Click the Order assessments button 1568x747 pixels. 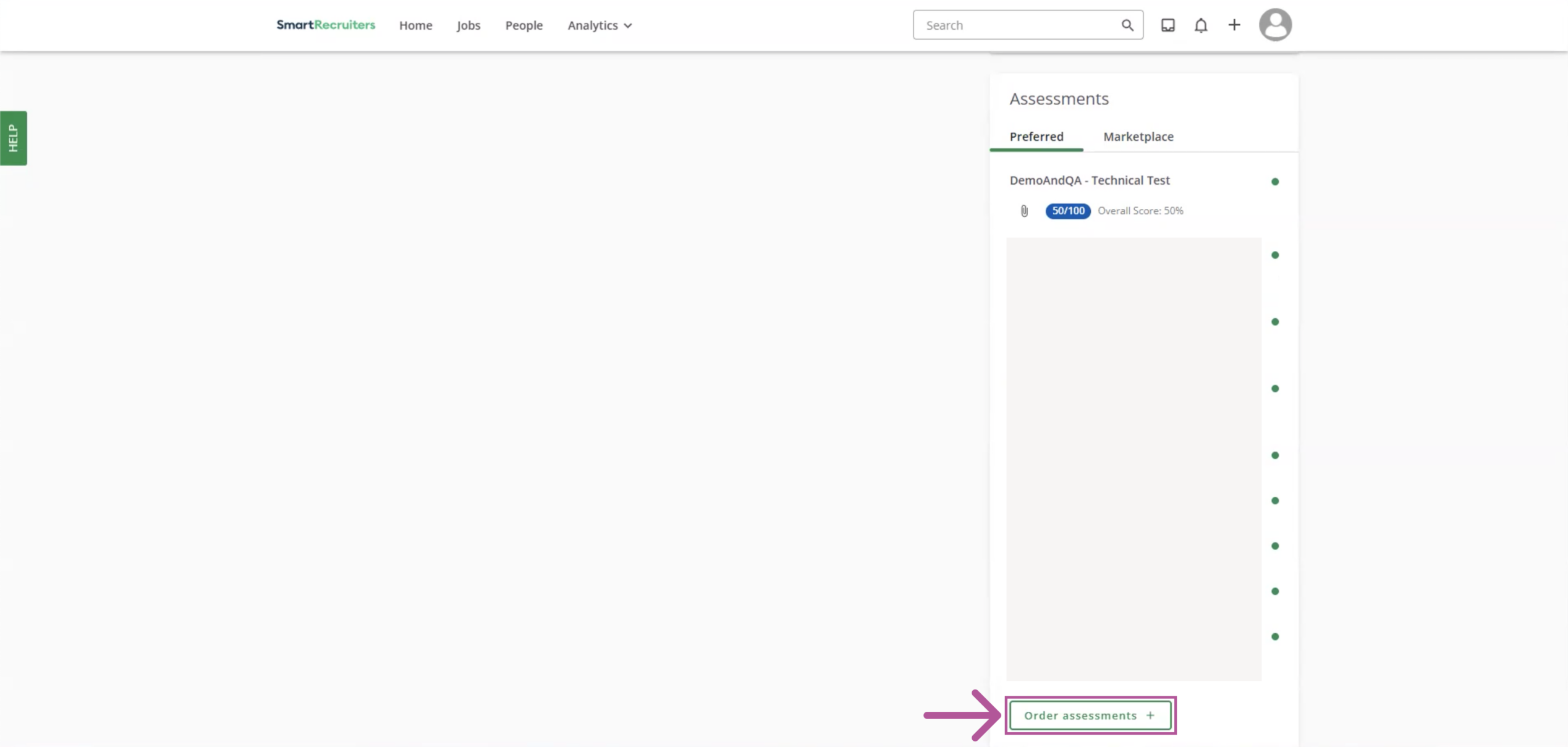click(x=1090, y=715)
